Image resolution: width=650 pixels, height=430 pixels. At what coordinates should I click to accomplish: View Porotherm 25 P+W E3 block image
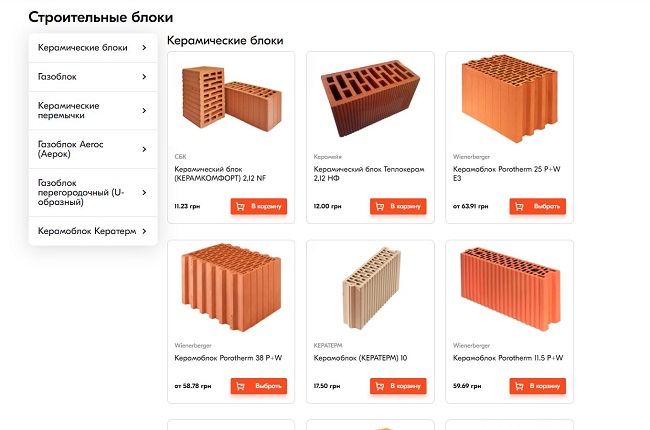pyautogui.click(x=509, y=102)
